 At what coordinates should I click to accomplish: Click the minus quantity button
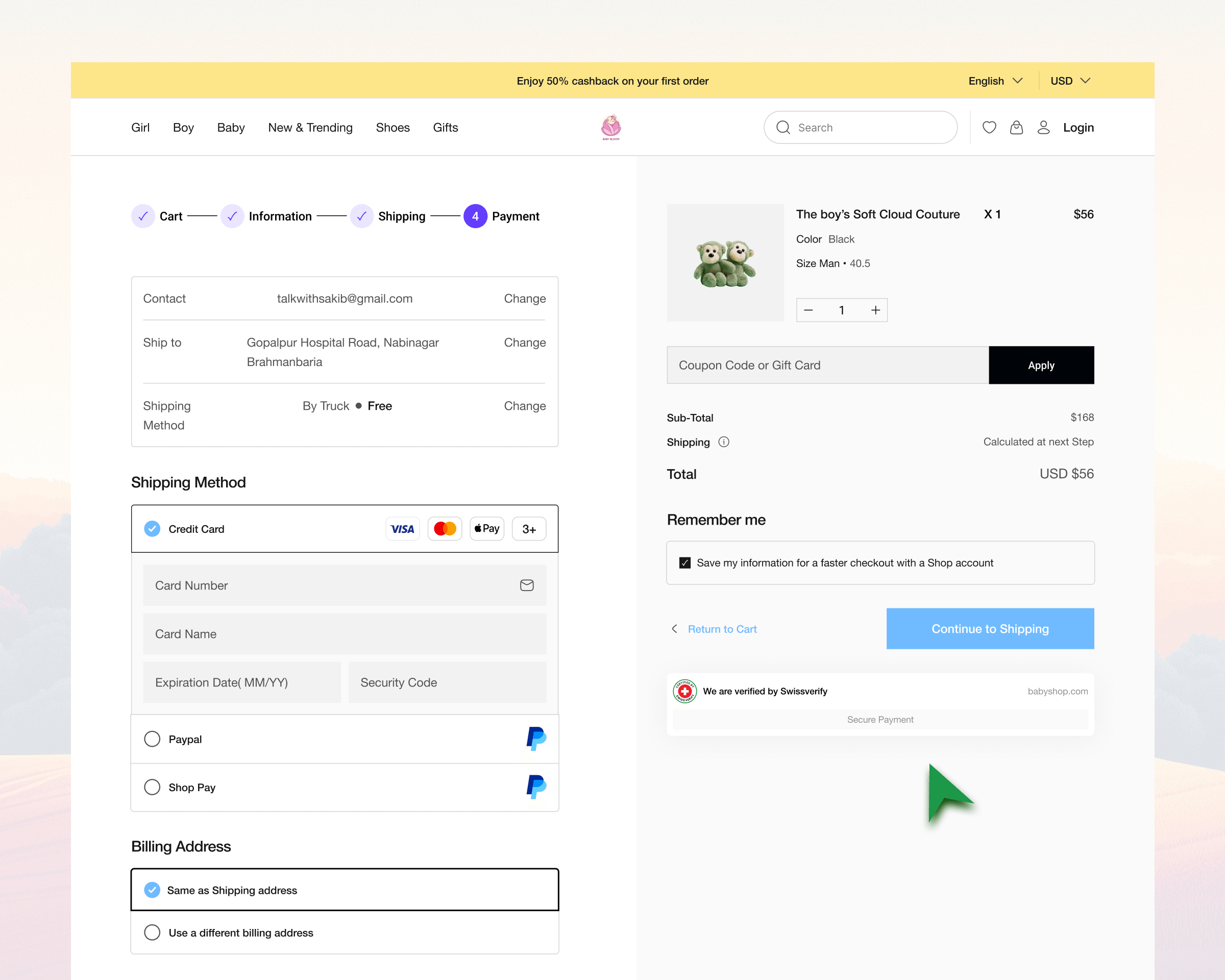point(808,310)
